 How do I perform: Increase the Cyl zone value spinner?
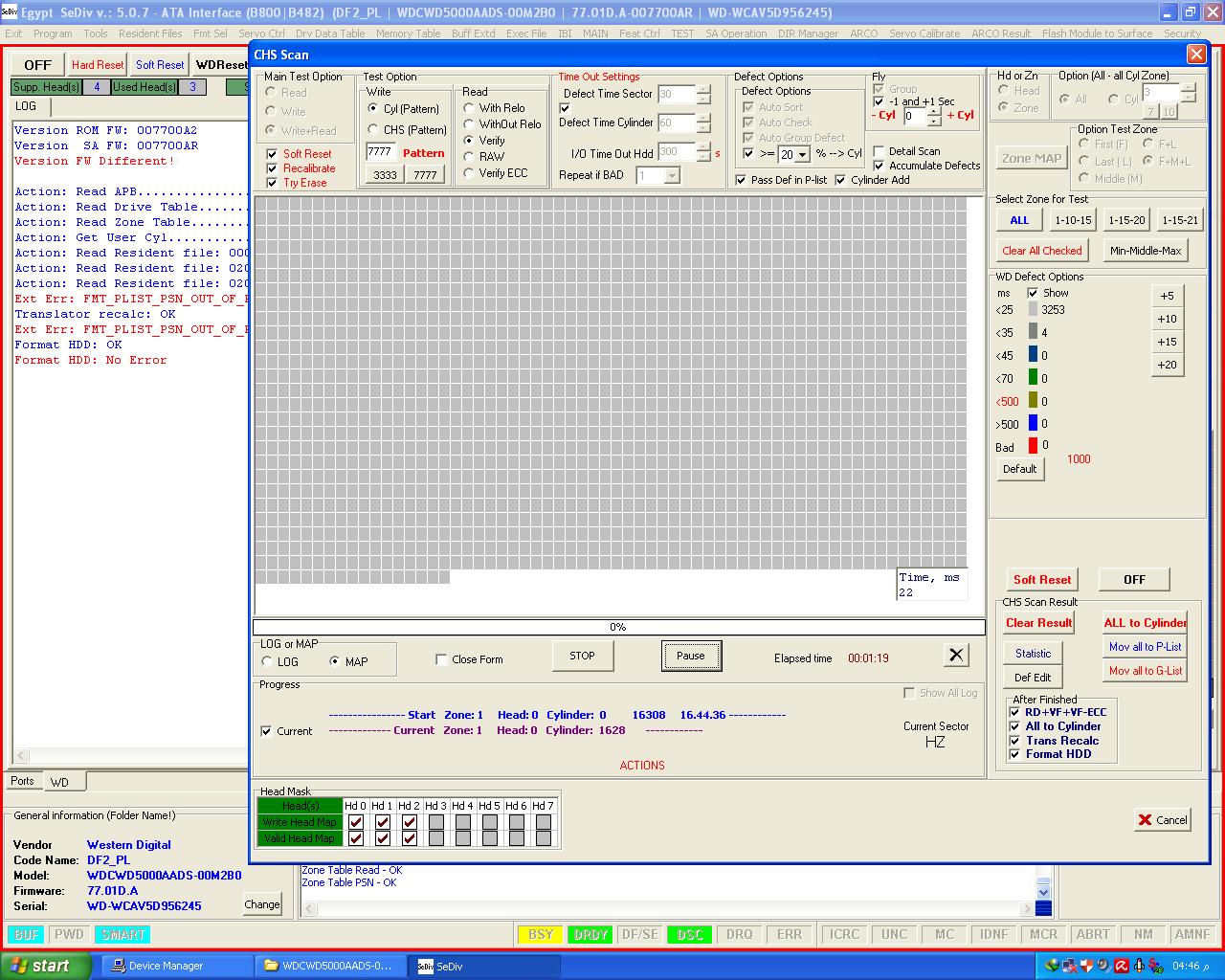point(1189,88)
